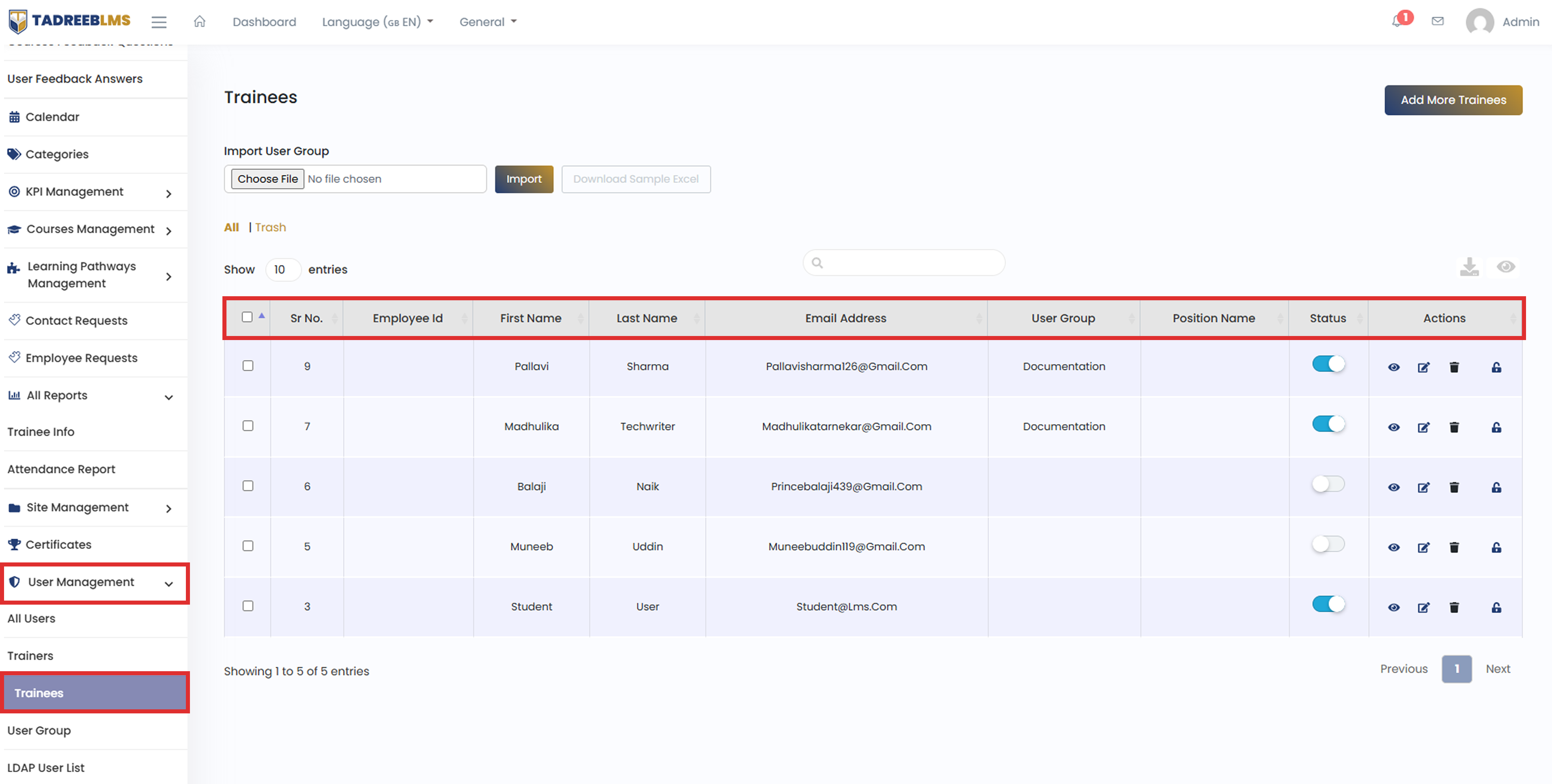Click Download Sample Excel button
This screenshot has width=1552, height=784.
pos(636,179)
